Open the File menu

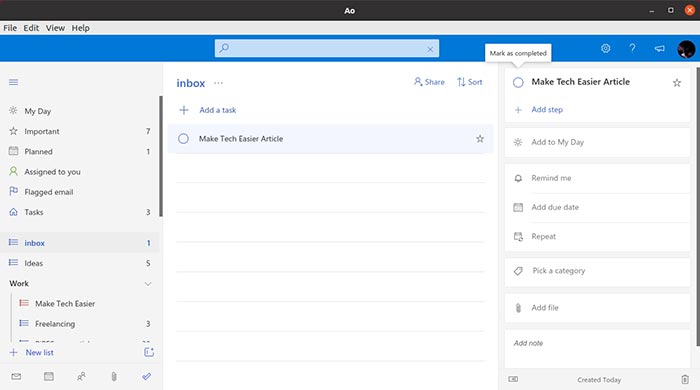[10, 28]
